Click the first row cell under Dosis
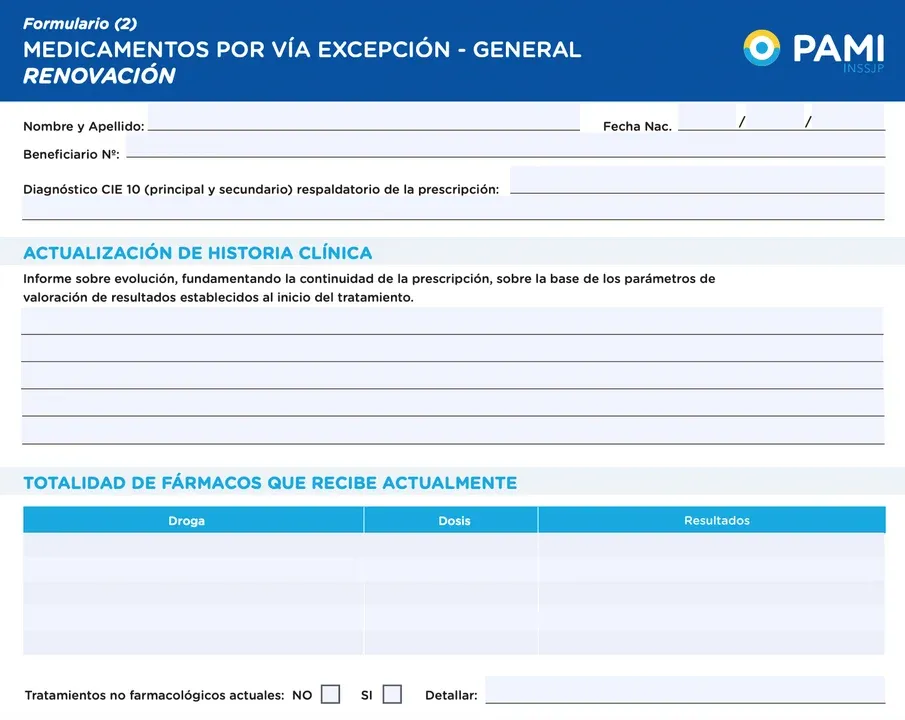905x720 pixels. tap(451, 546)
